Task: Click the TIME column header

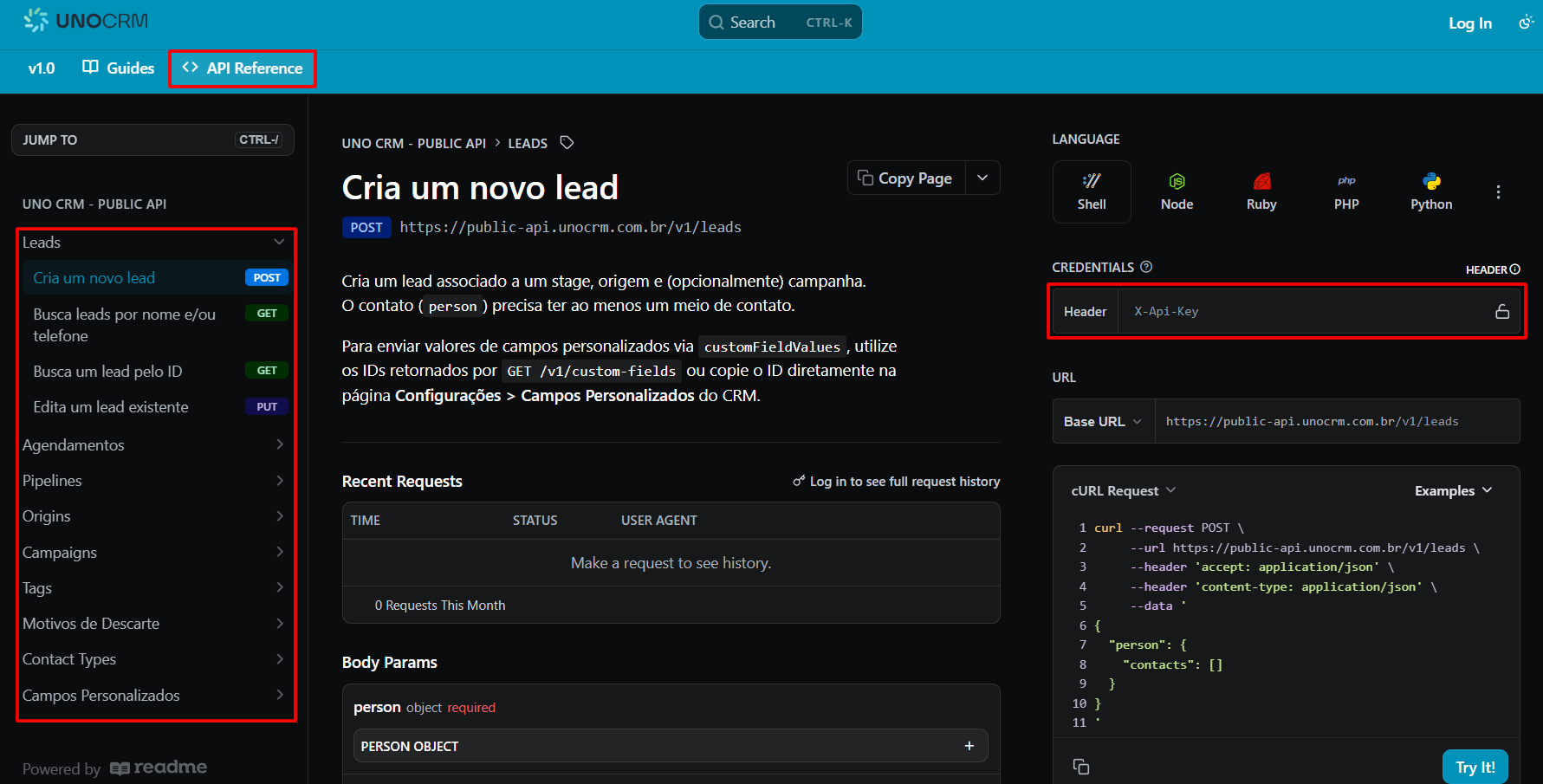Action: [366, 521]
